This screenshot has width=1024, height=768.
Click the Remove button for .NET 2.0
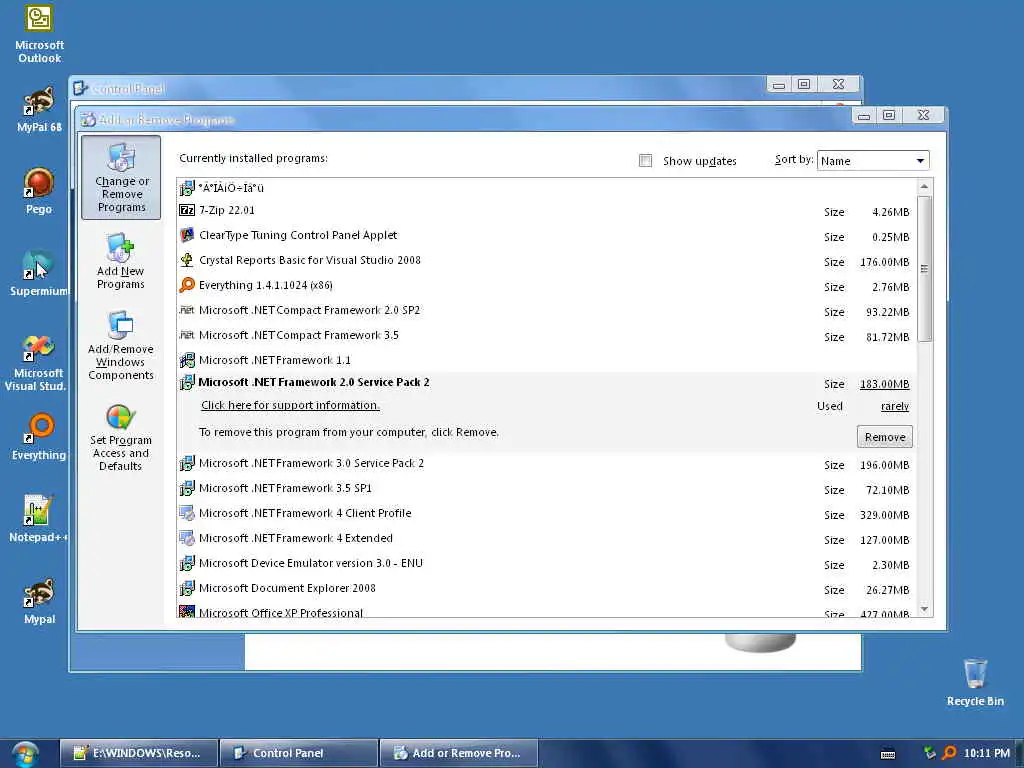[x=884, y=437]
